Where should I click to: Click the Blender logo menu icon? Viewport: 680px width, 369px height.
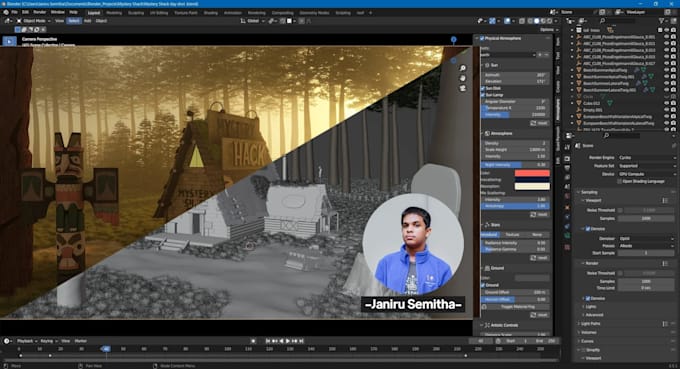(5, 12)
